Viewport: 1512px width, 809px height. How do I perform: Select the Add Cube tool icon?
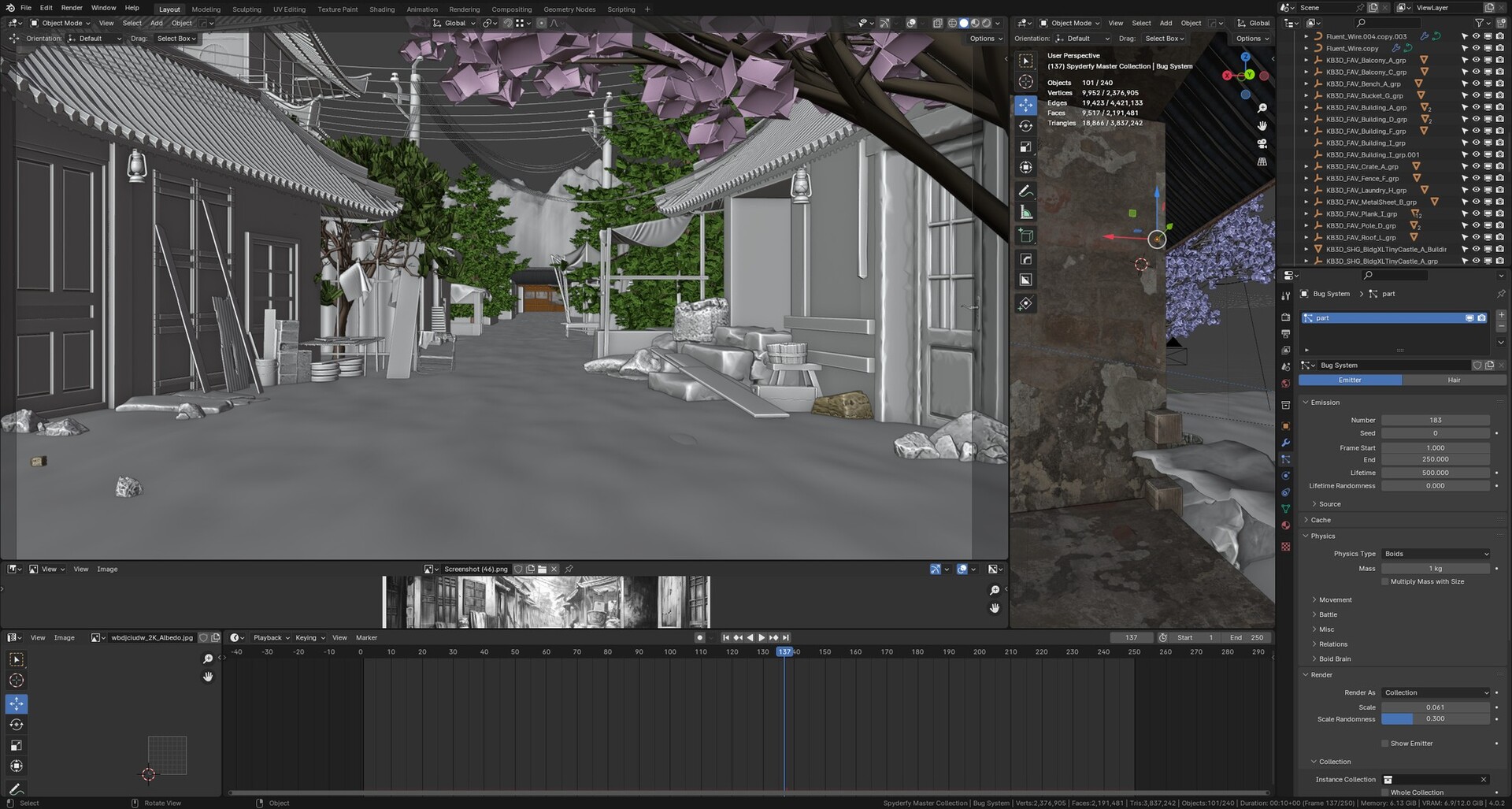pyautogui.click(x=1025, y=236)
